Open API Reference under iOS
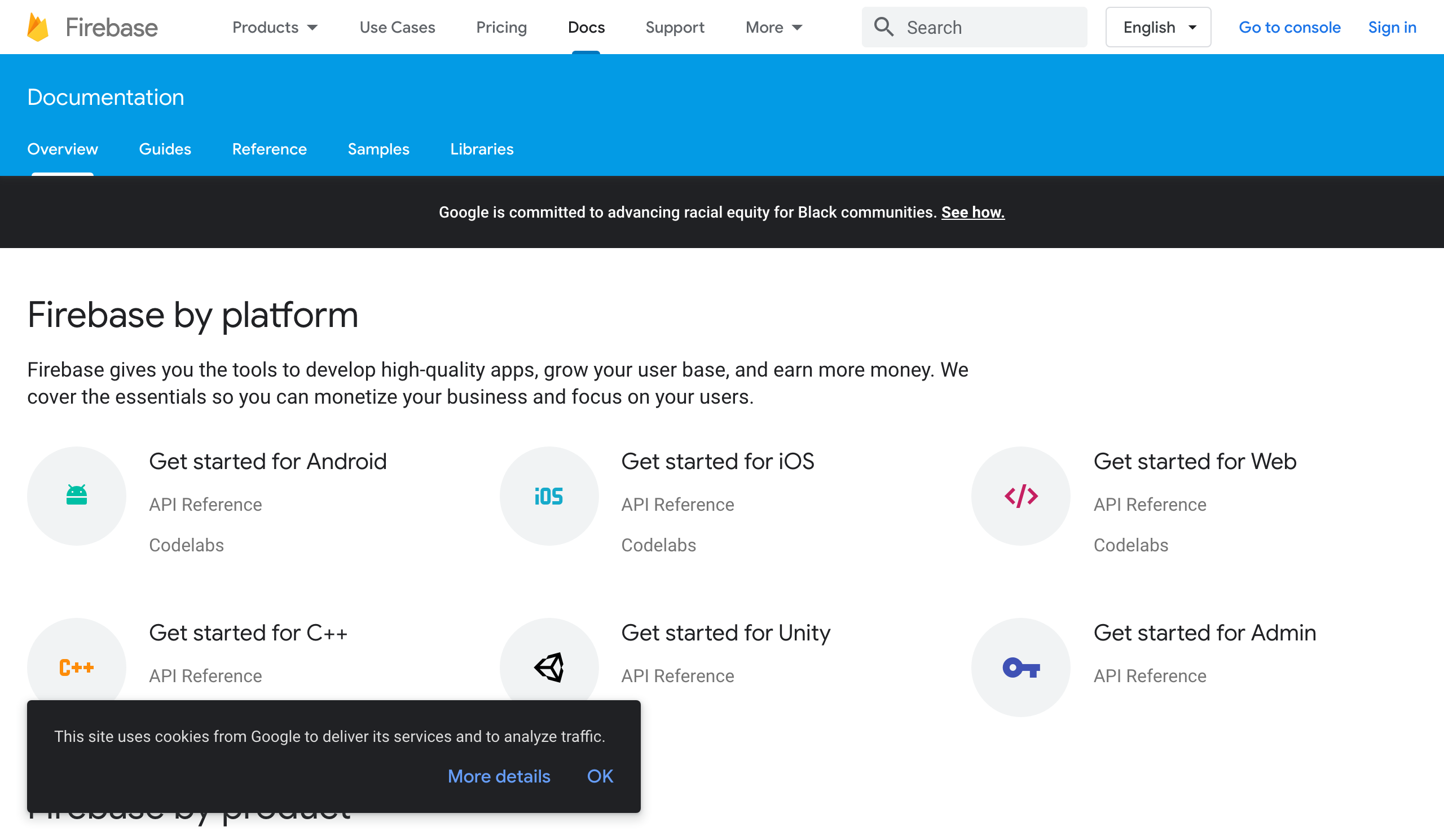This screenshot has width=1444, height=840. [x=677, y=505]
